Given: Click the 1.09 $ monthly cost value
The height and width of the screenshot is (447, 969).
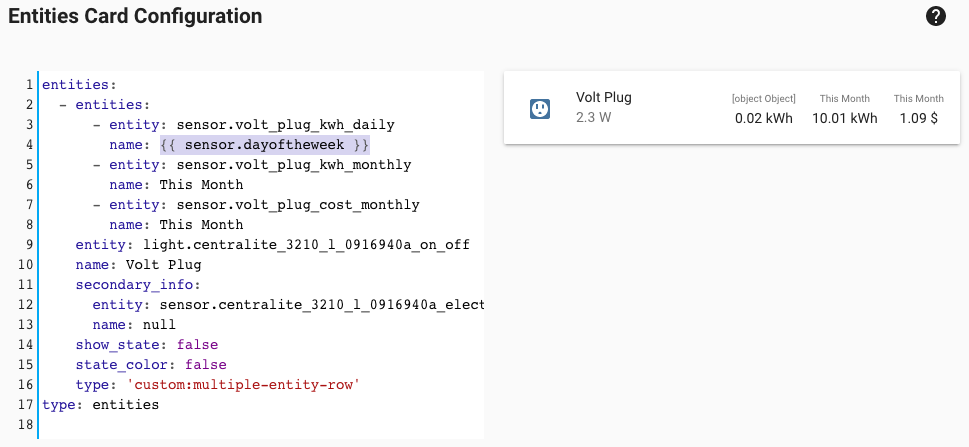Looking at the screenshot, I should point(918,118).
